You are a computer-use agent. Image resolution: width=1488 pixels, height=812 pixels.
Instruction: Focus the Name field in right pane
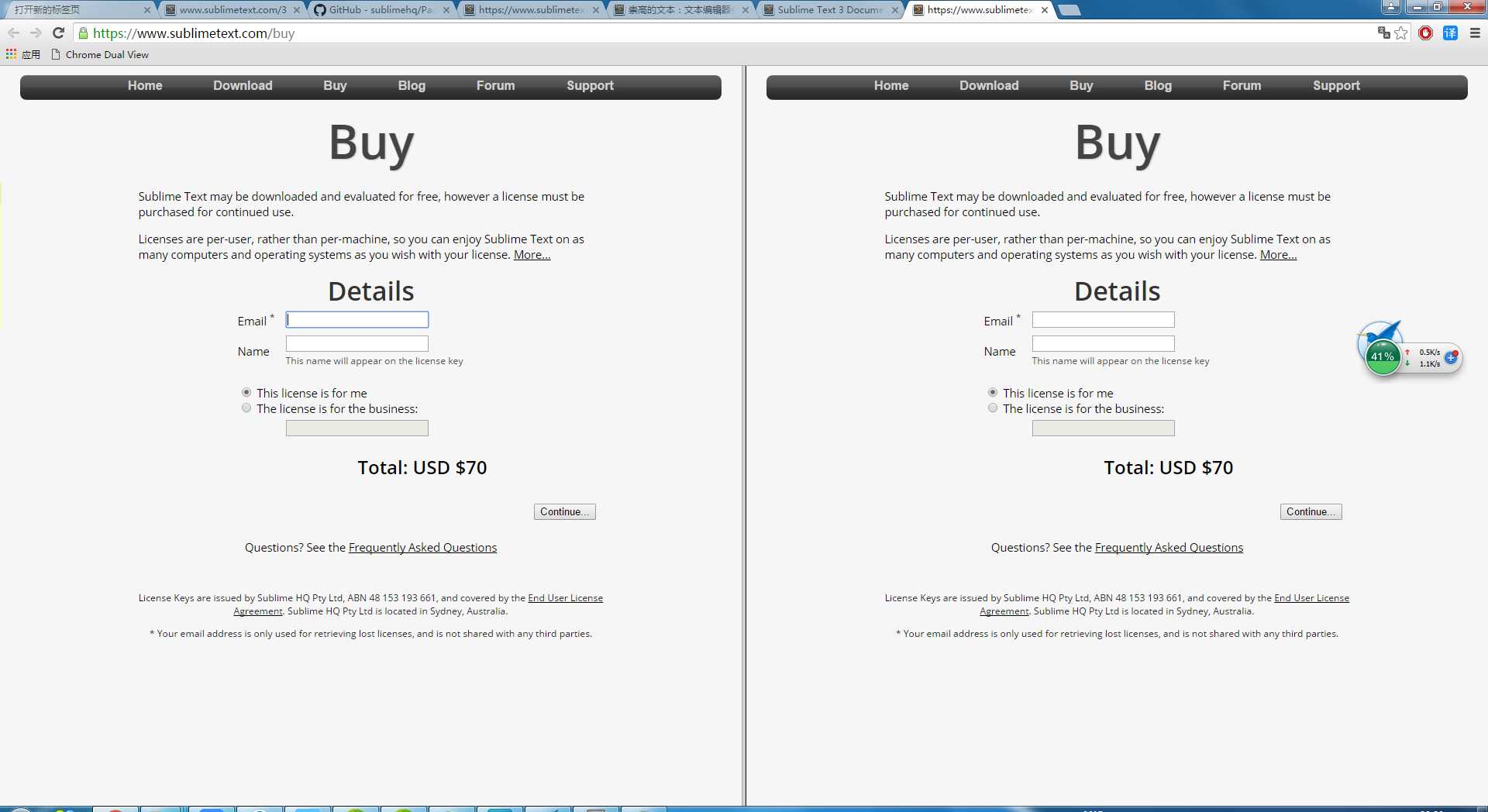point(1103,343)
